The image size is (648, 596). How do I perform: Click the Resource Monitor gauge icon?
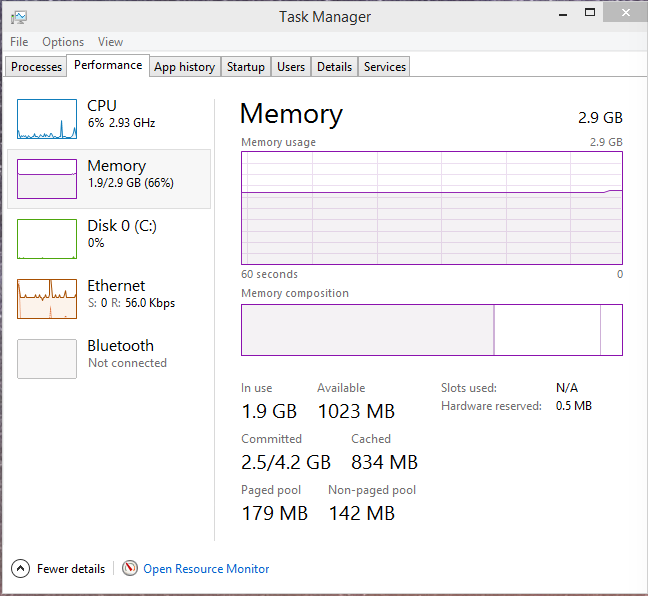pos(130,568)
